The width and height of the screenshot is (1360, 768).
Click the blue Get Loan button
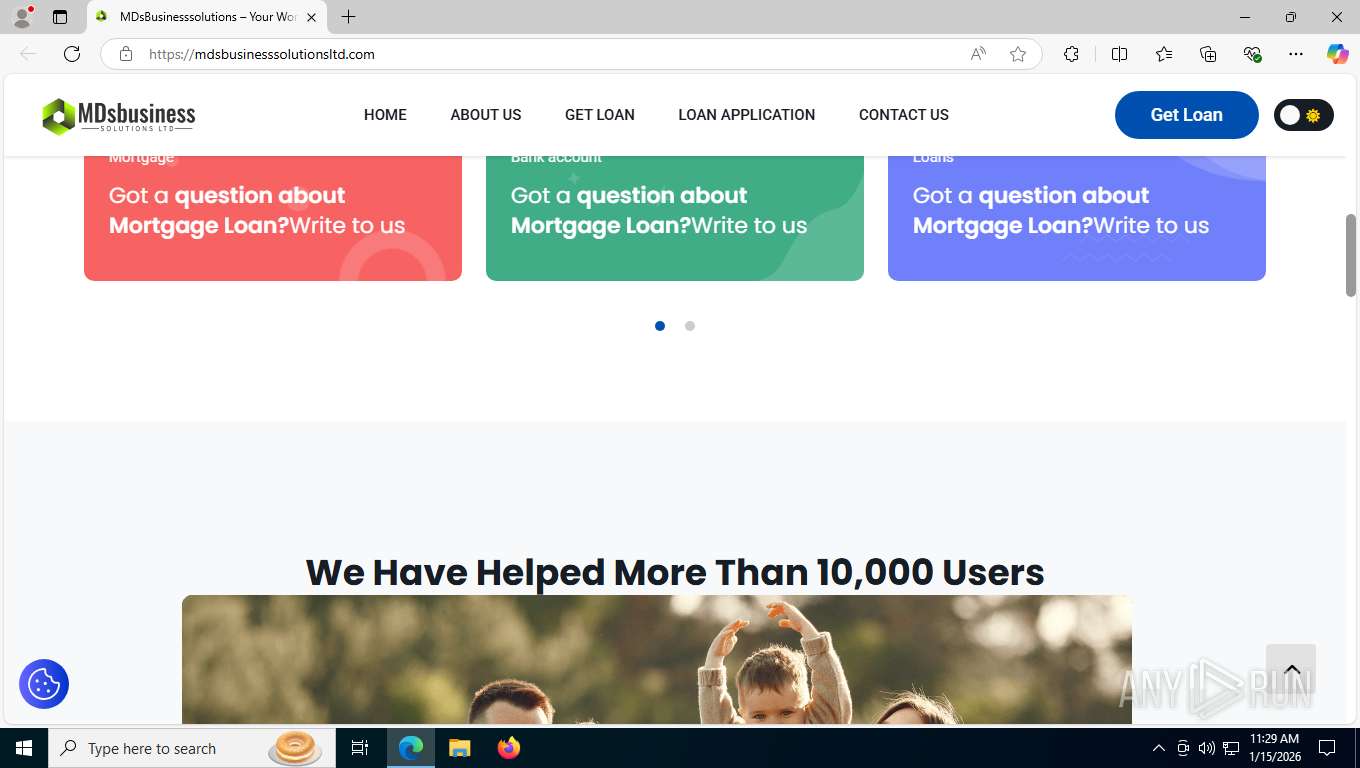[1187, 115]
